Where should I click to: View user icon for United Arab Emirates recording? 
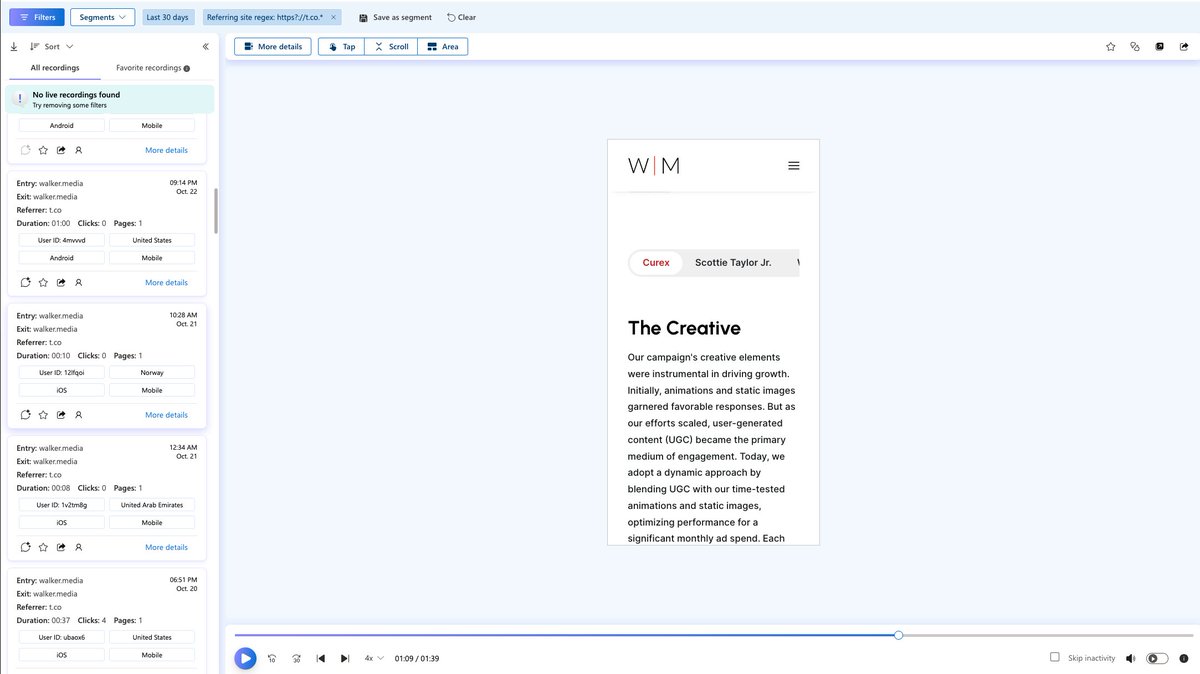tap(79, 547)
